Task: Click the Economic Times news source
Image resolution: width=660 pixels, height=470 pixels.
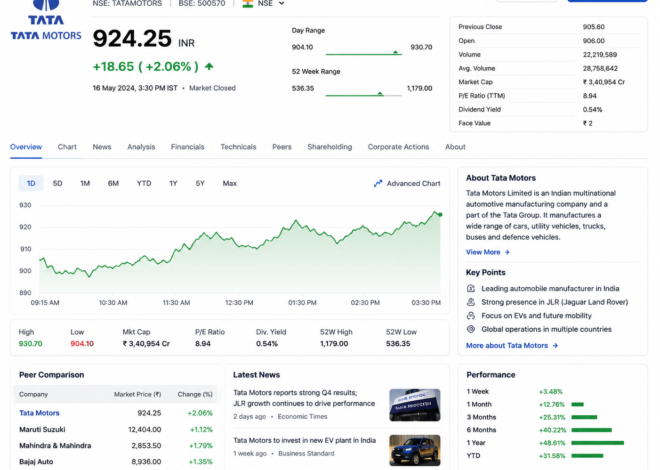Action: pyautogui.click(x=302, y=417)
